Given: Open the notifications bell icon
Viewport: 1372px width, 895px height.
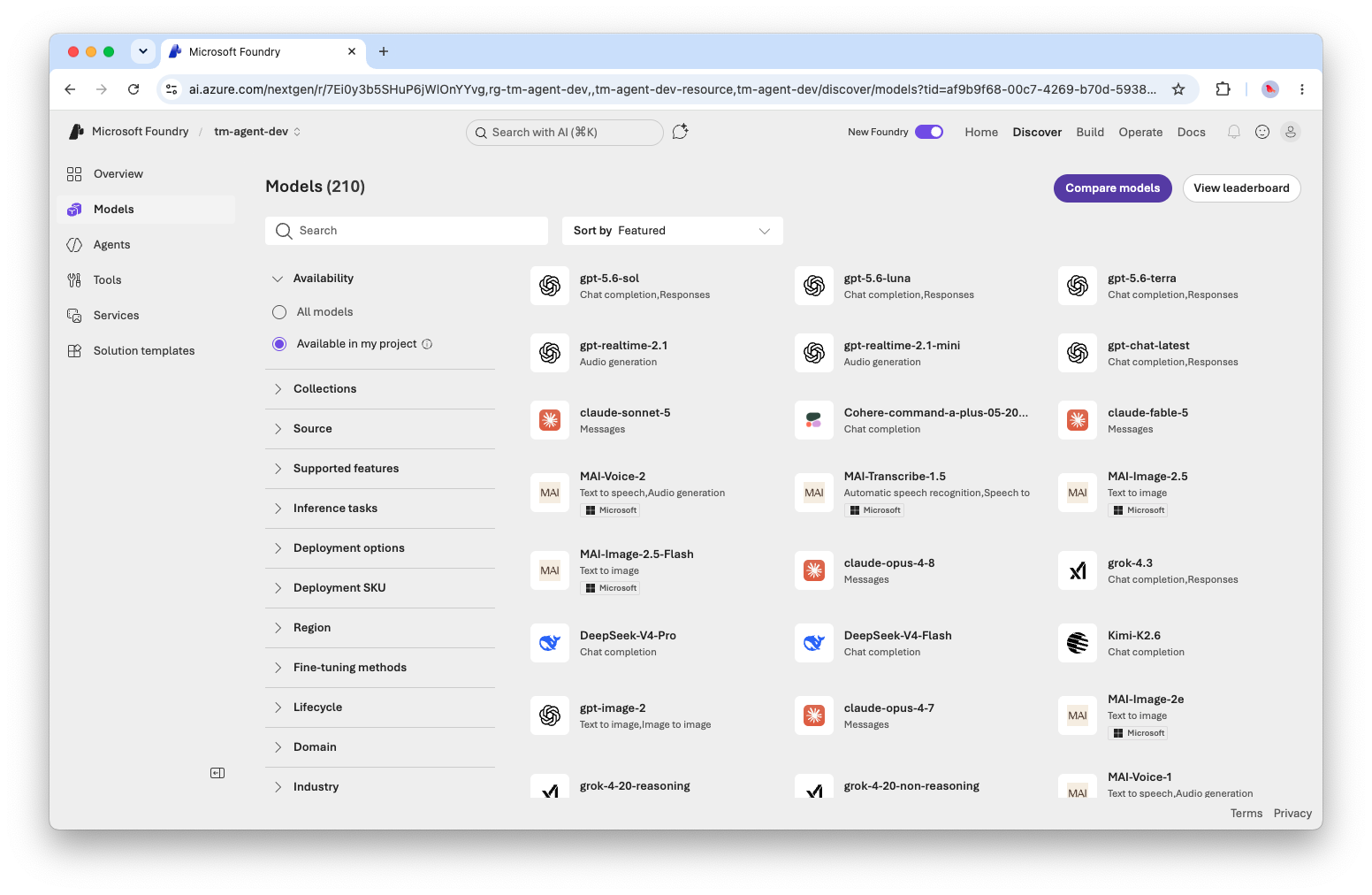Looking at the screenshot, I should pos(1234,132).
